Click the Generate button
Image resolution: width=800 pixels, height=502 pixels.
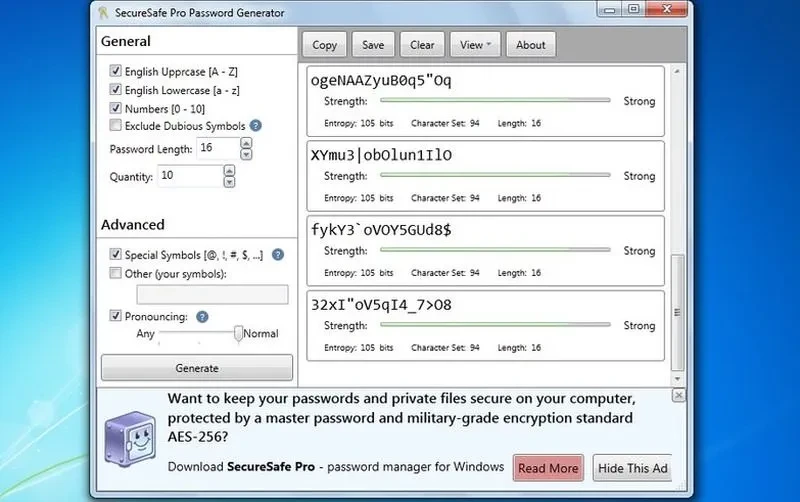click(x=197, y=368)
